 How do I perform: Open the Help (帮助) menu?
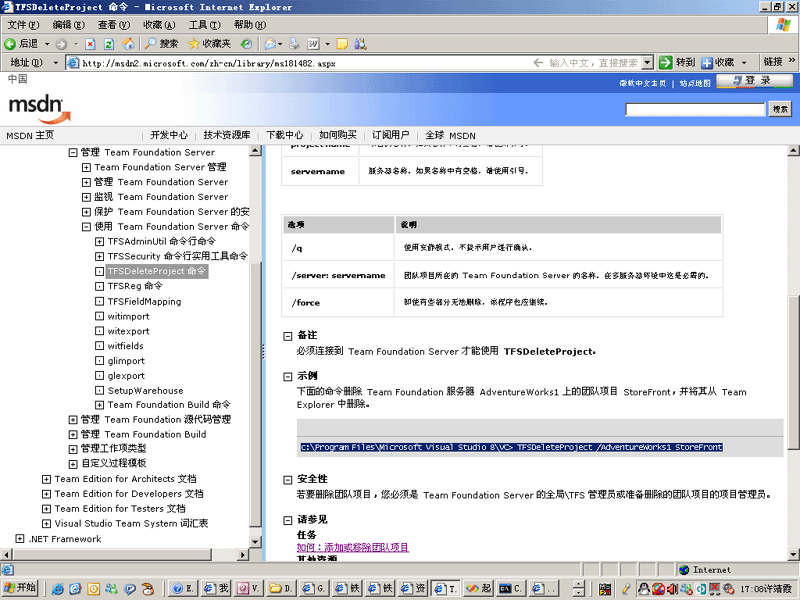coord(249,24)
